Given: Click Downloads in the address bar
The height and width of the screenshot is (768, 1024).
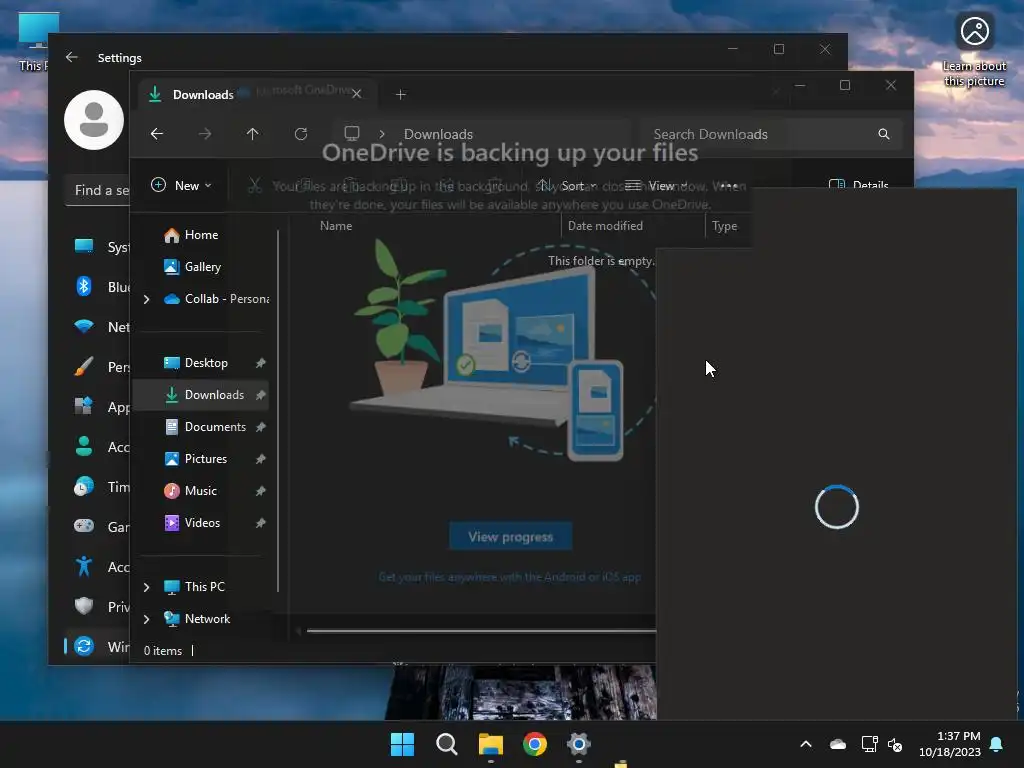Looking at the screenshot, I should 438,134.
